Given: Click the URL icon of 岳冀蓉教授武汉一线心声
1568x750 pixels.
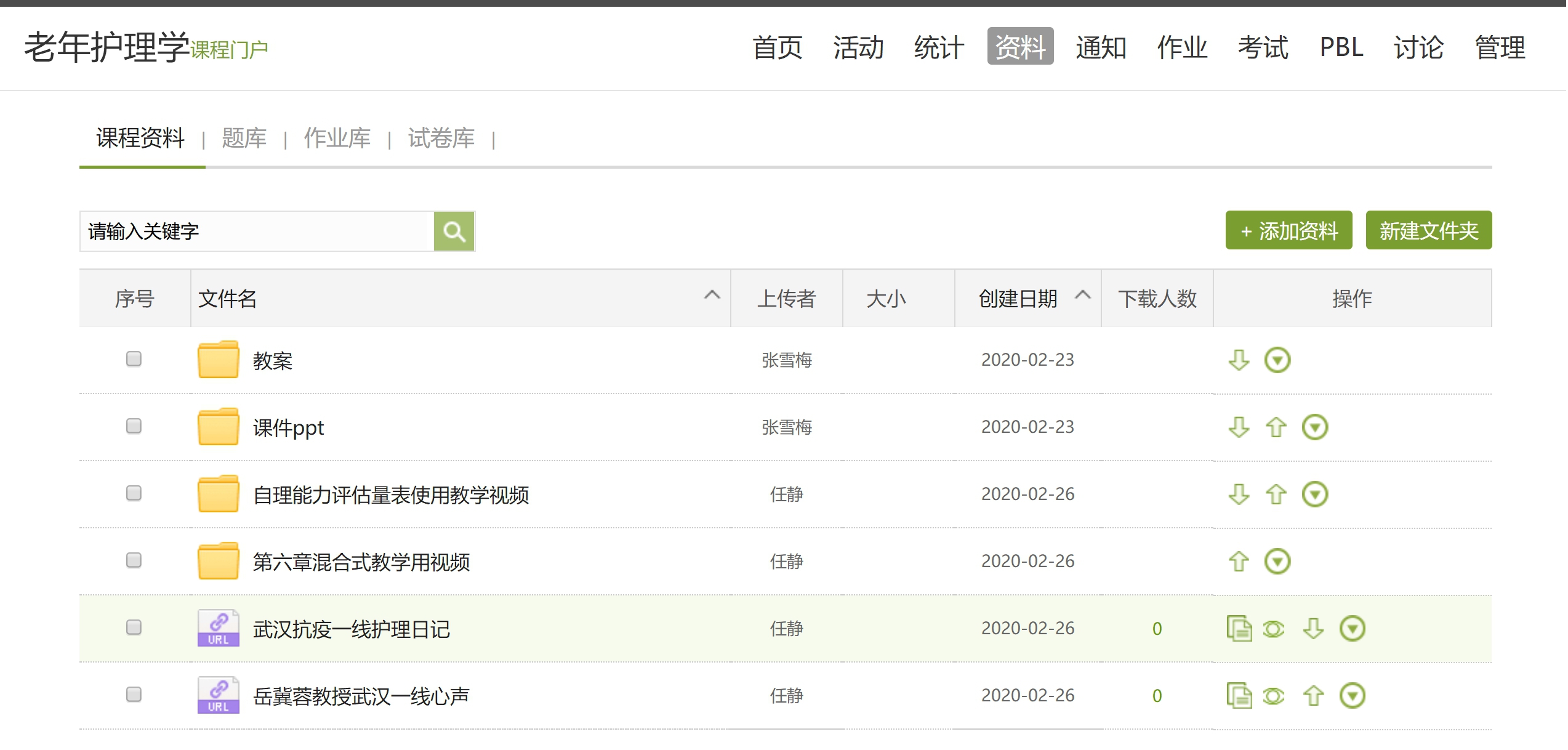Looking at the screenshot, I should (x=218, y=695).
